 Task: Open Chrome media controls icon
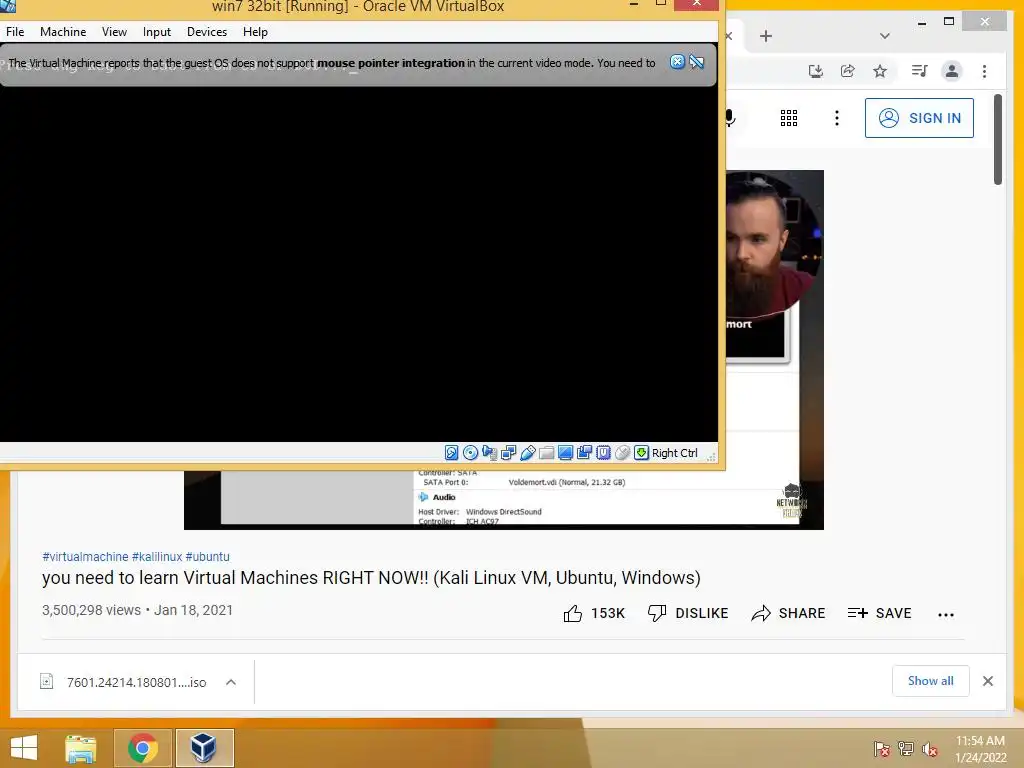pyautogui.click(x=920, y=71)
